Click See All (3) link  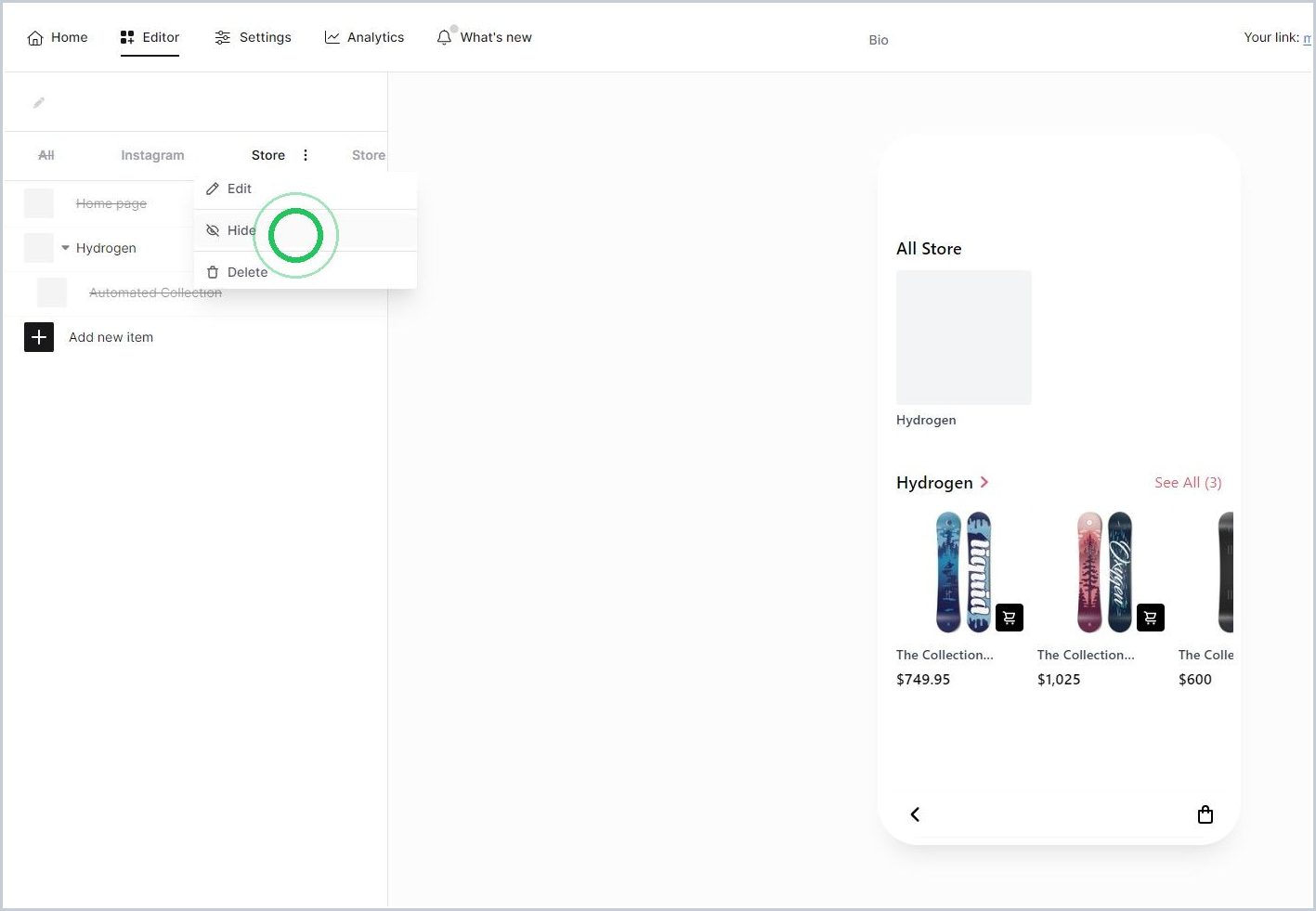pyautogui.click(x=1188, y=482)
